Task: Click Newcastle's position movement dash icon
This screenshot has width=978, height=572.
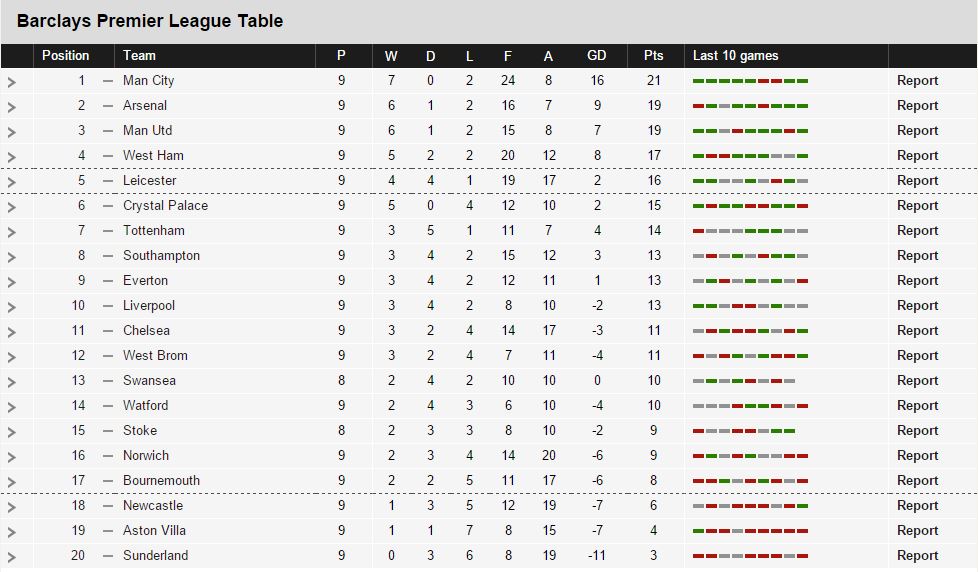Action: [x=108, y=506]
